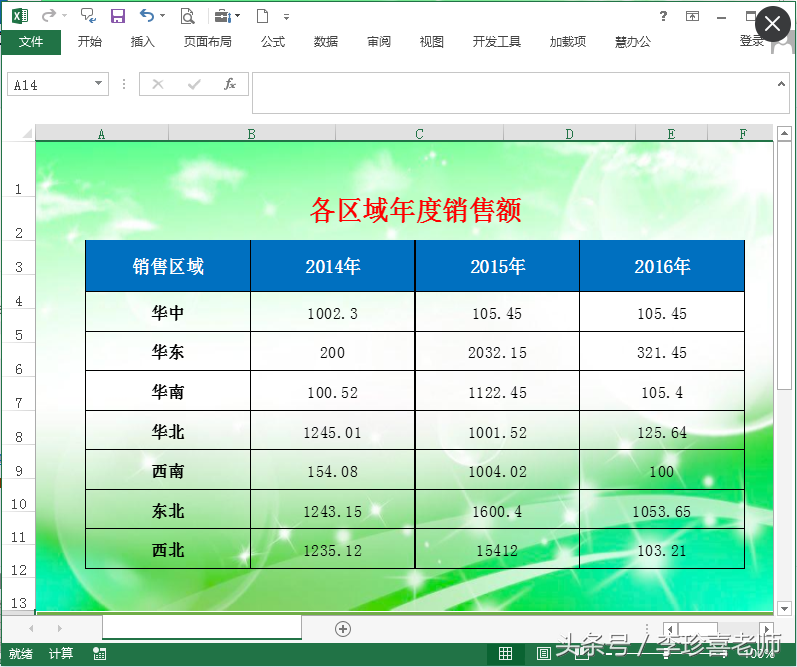Select column D header
Screen dimensions: 797x667
pos(569,134)
